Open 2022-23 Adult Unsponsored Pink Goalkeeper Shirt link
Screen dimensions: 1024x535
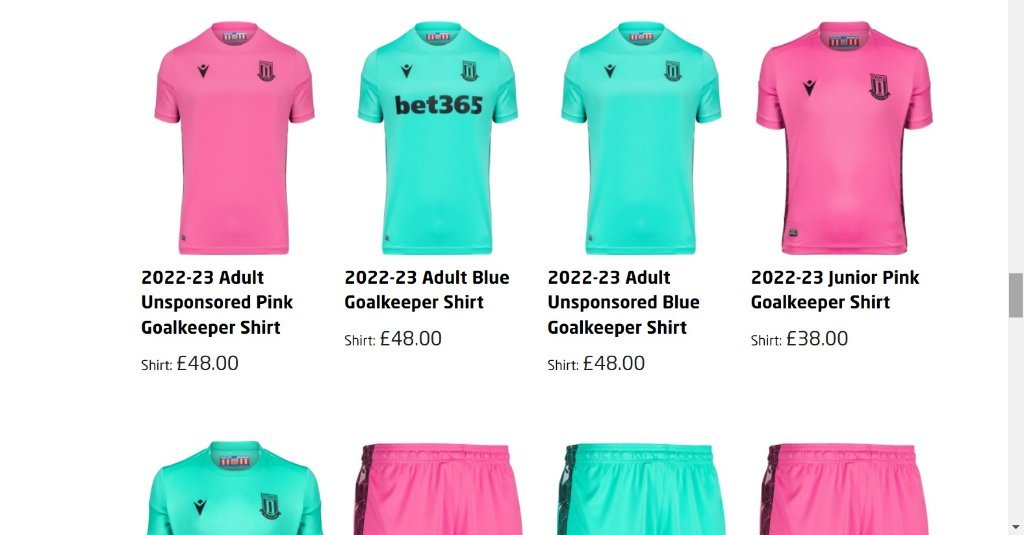pyautogui.click(x=217, y=302)
